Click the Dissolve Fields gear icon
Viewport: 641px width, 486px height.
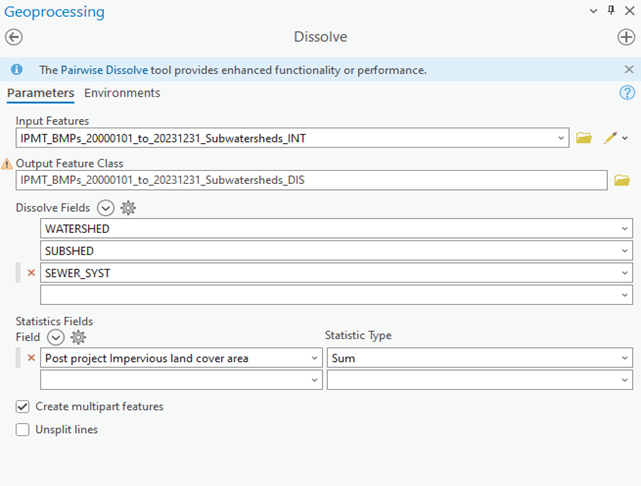[128, 208]
